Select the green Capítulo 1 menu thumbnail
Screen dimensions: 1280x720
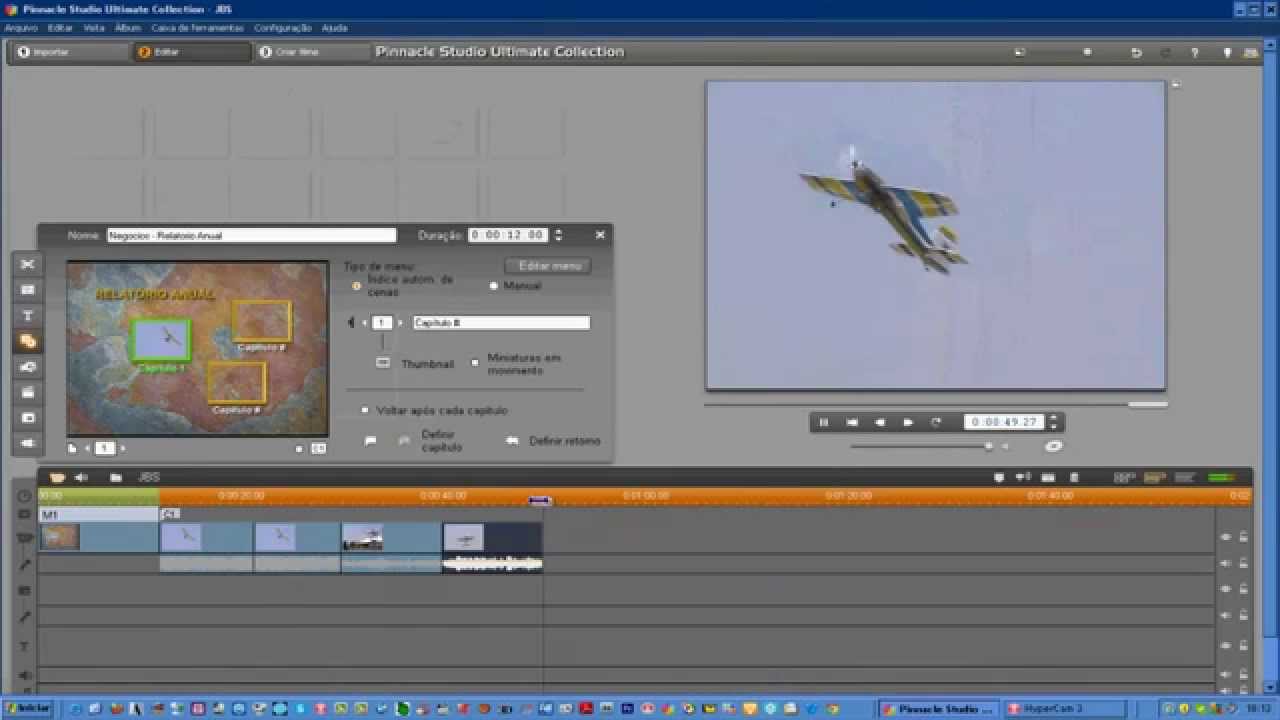(x=161, y=341)
